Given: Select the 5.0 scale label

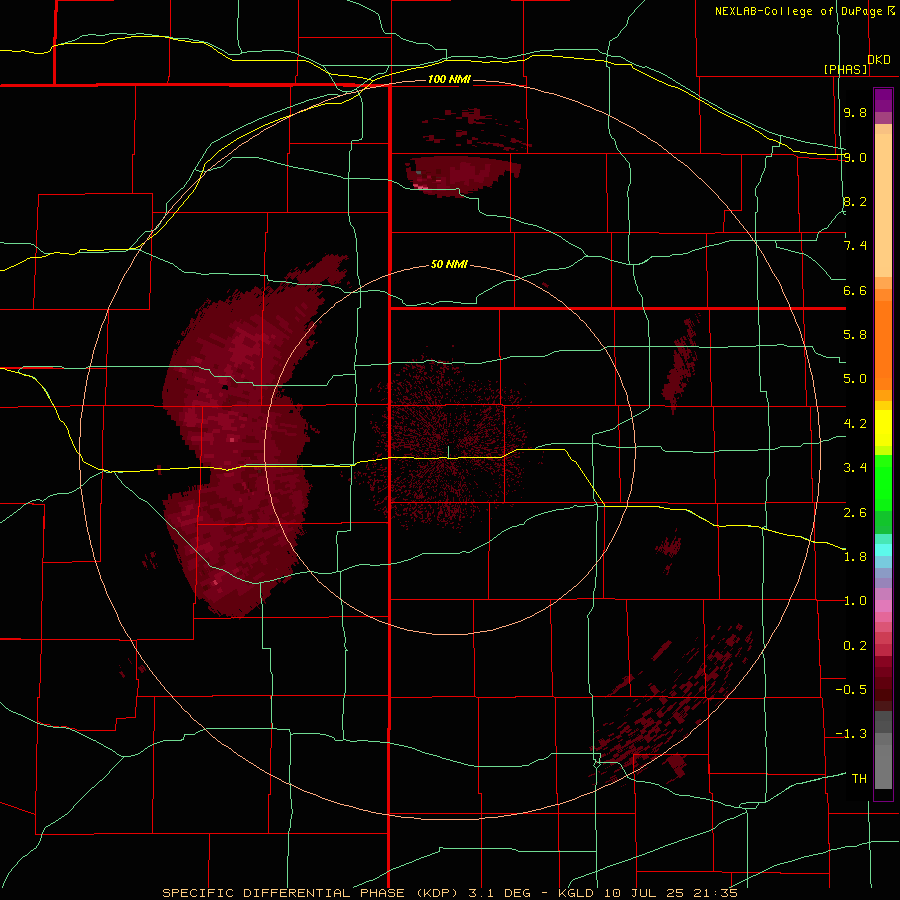Looking at the screenshot, I should pyautogui.click(x=855, y=379).
